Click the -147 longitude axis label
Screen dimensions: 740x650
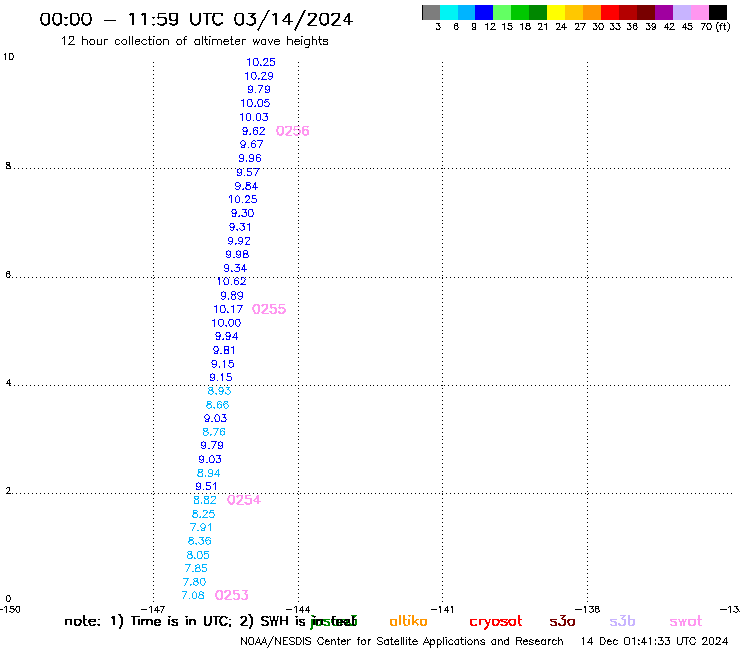(153, 609)
